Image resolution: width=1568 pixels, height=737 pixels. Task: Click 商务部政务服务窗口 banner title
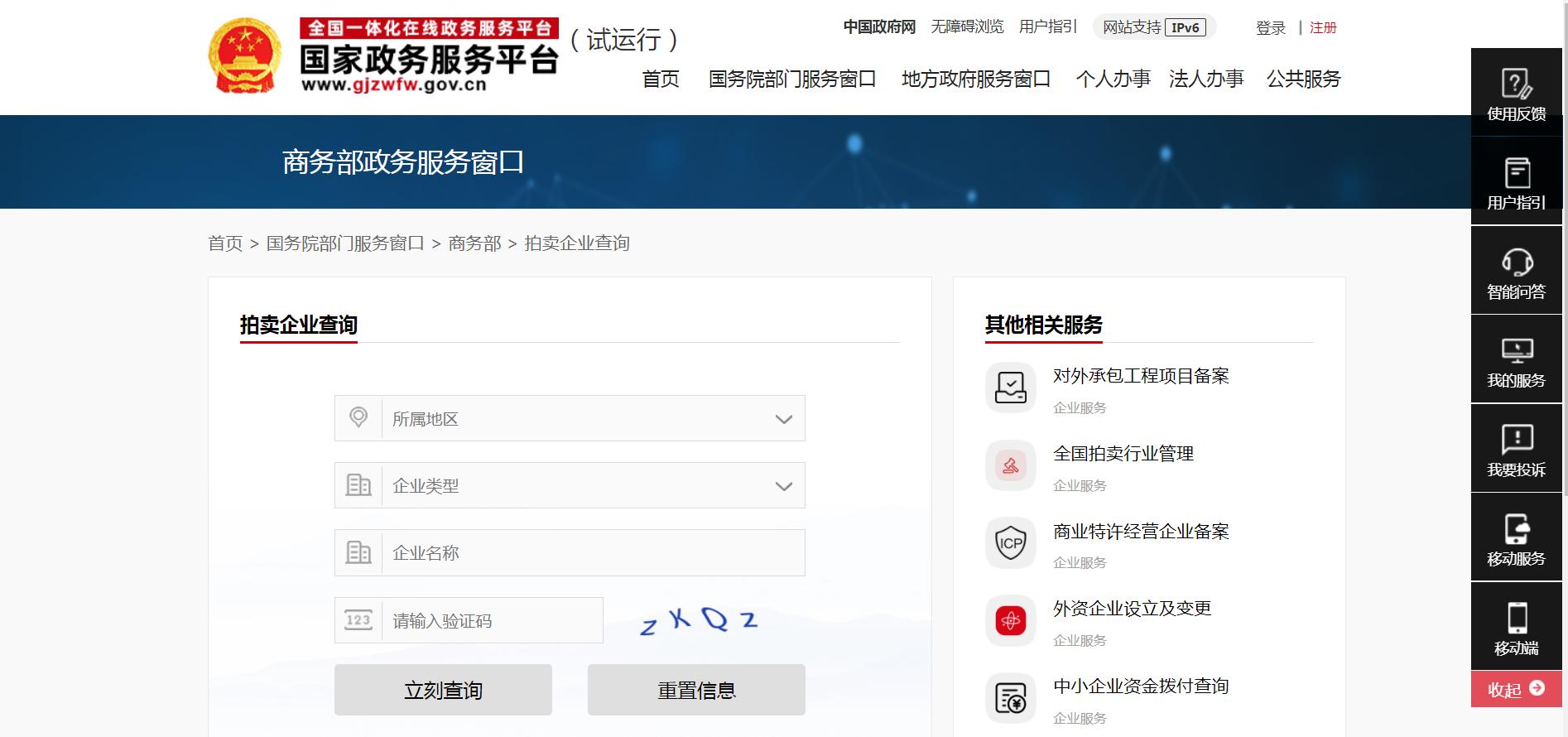(403, 162)
